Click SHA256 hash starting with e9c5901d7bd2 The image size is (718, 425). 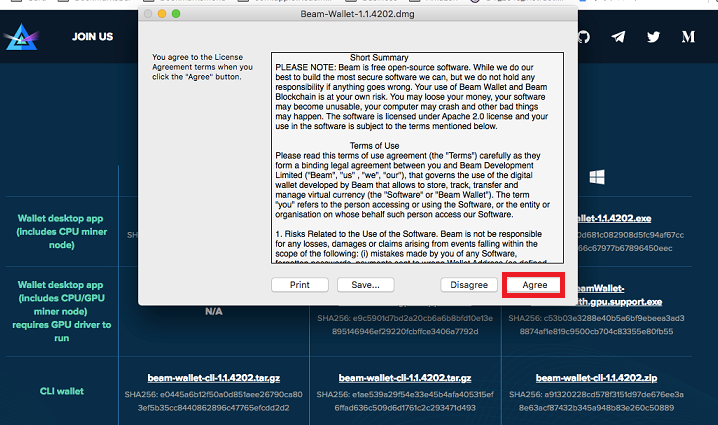(x=405, y=325)
